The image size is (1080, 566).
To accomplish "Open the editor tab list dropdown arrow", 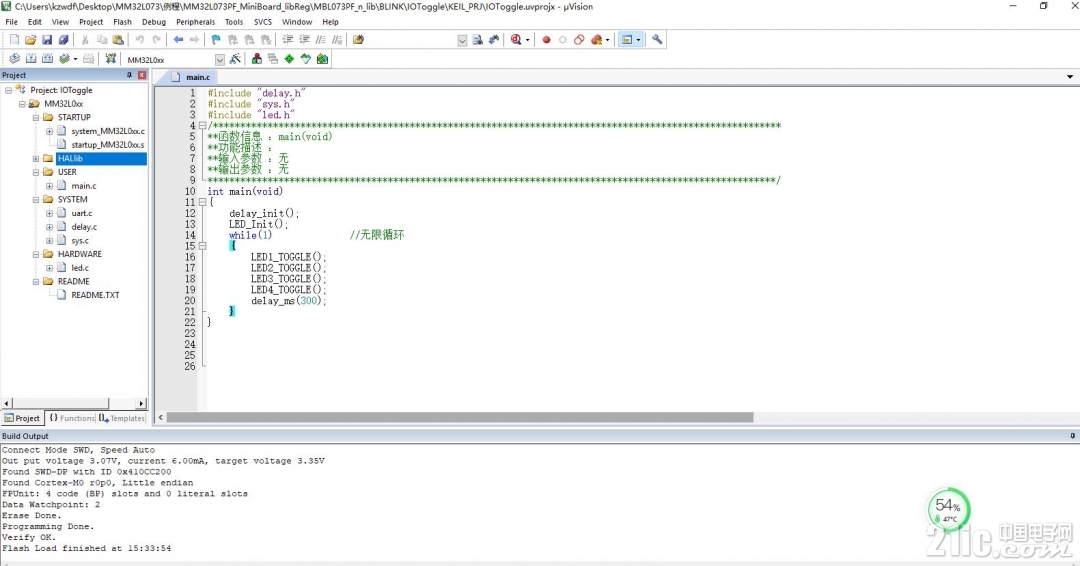I will coord(1070,77).
